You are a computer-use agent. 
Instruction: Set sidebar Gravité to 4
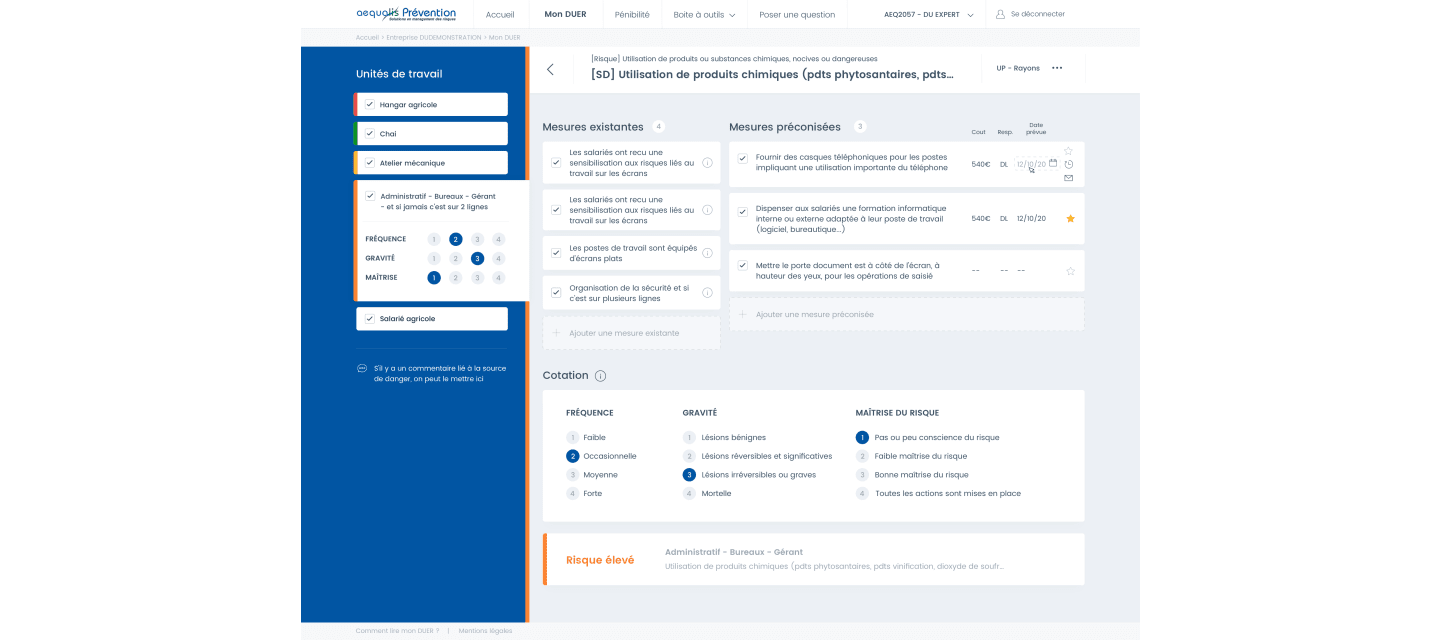click(498, 258)
